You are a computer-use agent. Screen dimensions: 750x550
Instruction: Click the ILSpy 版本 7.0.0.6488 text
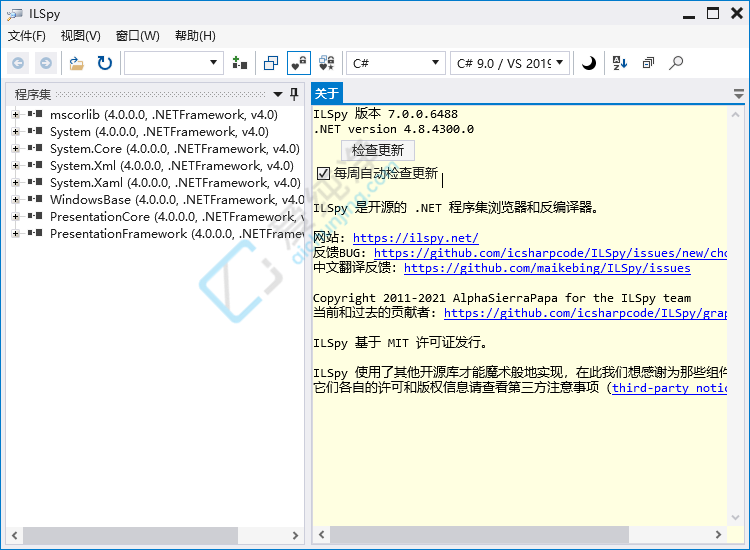pos(386,114)
